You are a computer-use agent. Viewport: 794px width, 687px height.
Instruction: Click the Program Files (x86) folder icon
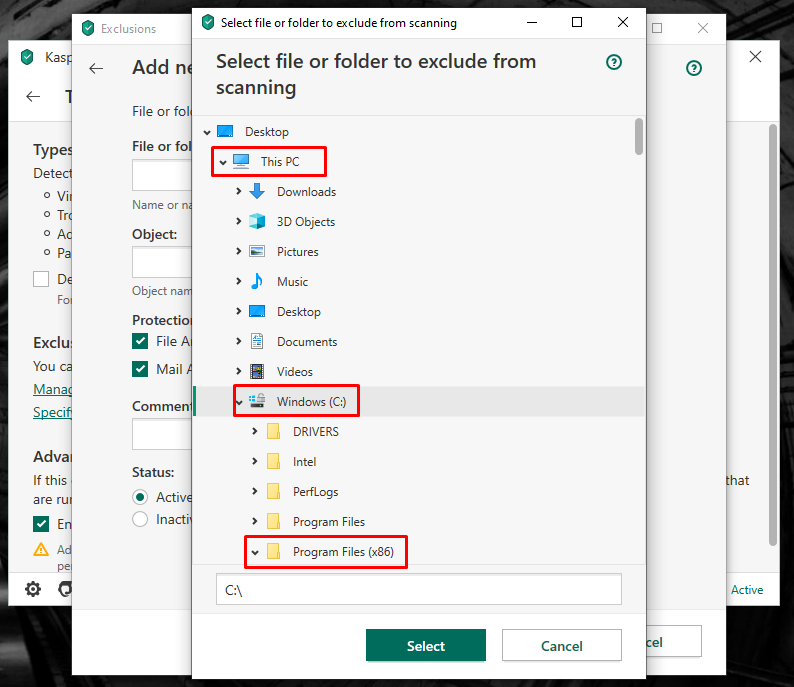pos(273,551)
